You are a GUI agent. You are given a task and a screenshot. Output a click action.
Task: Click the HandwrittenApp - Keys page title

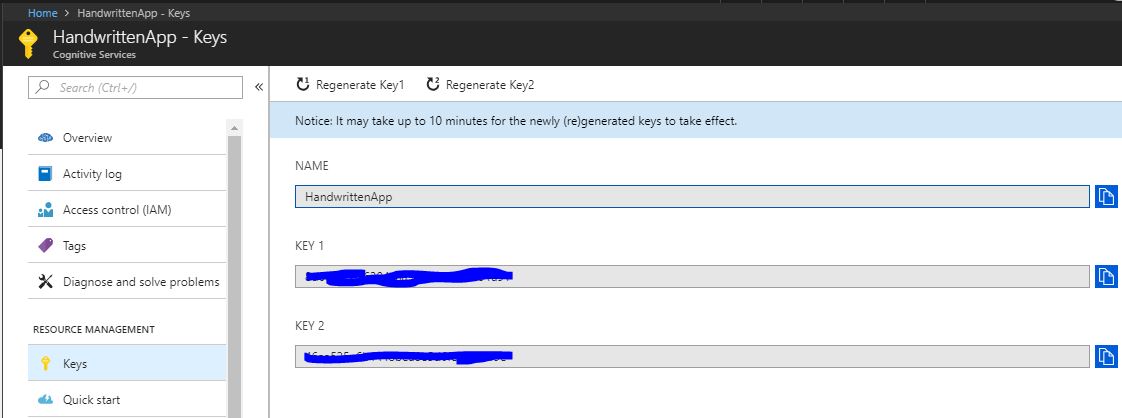140,37
